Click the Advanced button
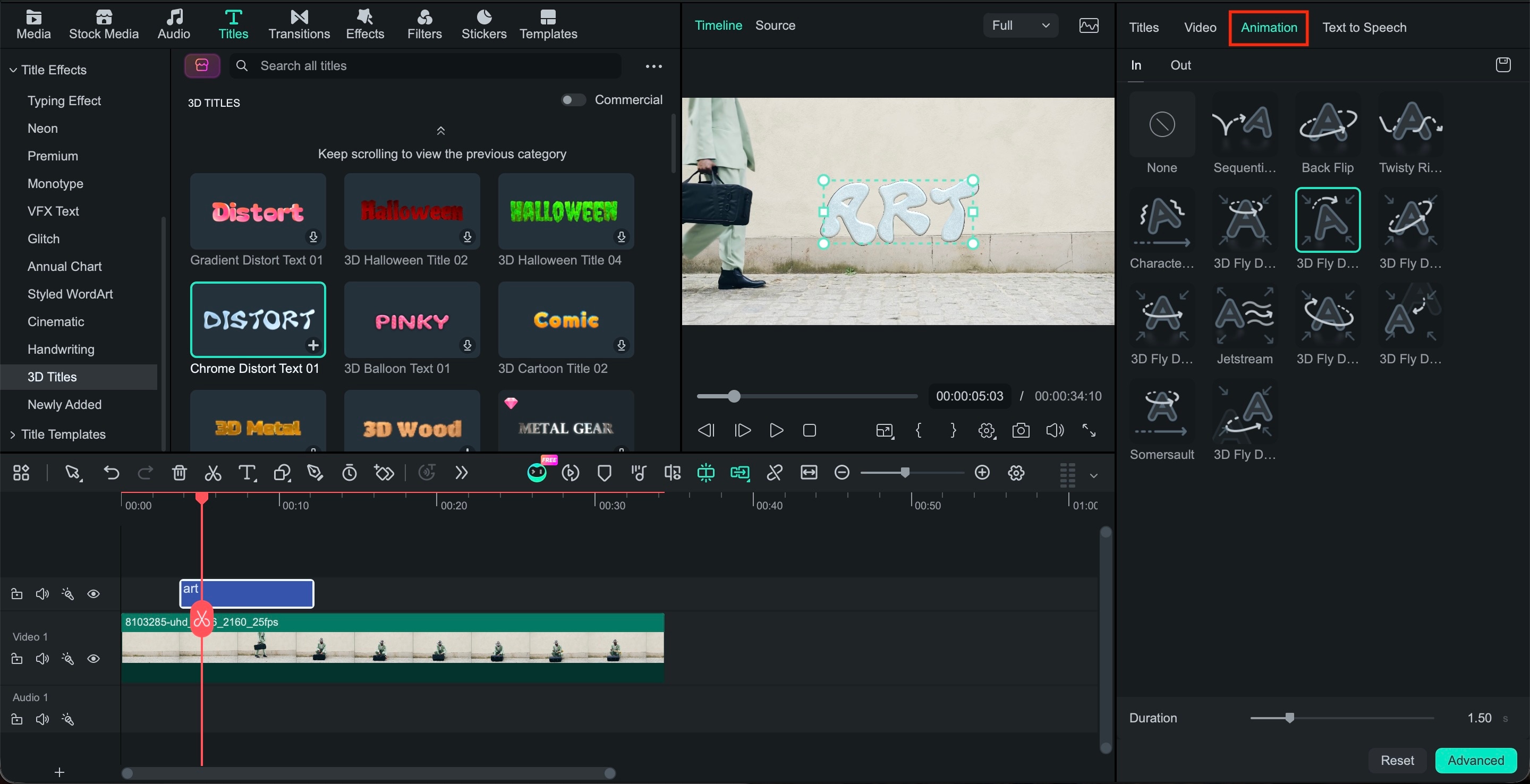The width and height of the screenshot is (1530, 784). pyautogui.click(x=1475, y=760)
